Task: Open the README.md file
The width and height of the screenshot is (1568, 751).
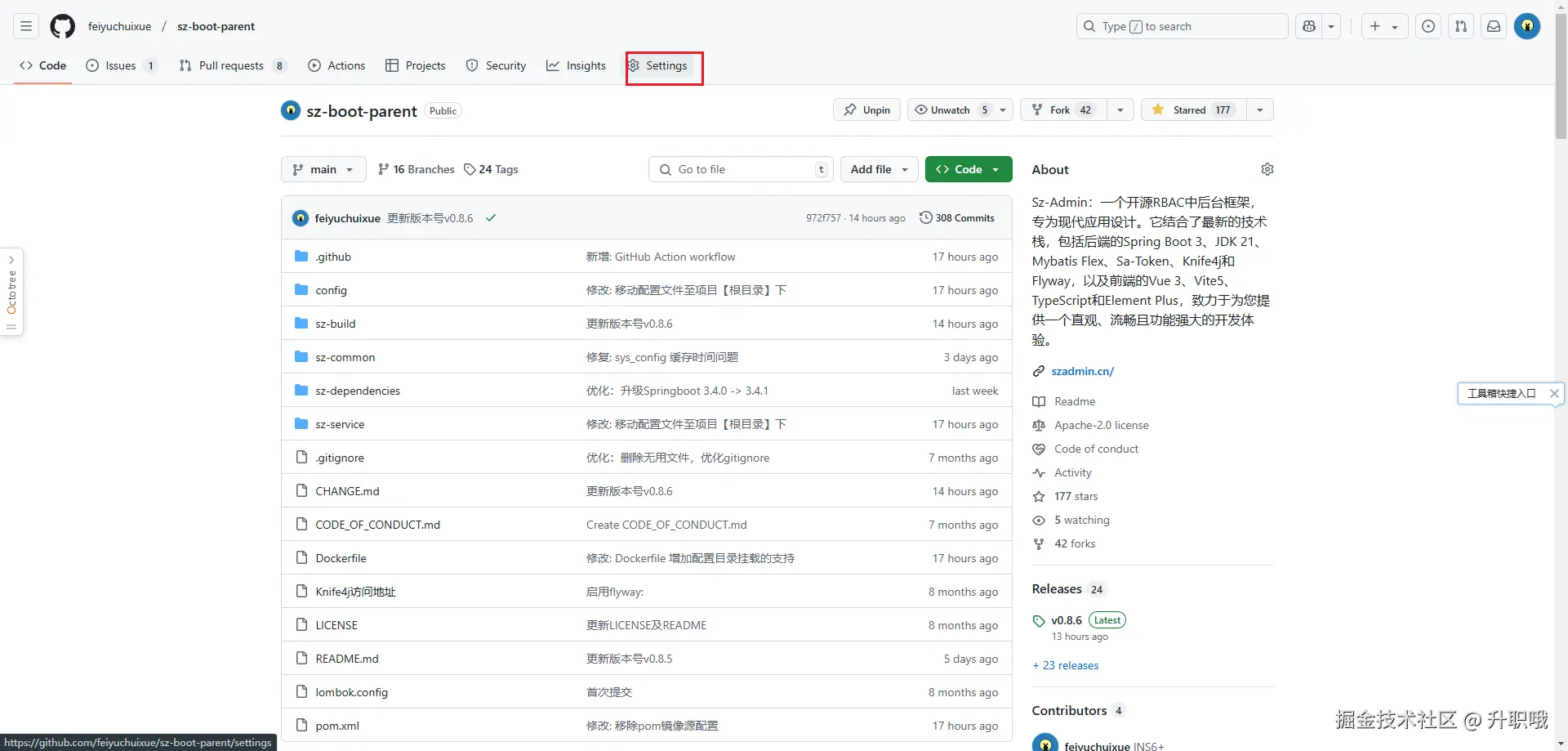Action: (347, 659)
